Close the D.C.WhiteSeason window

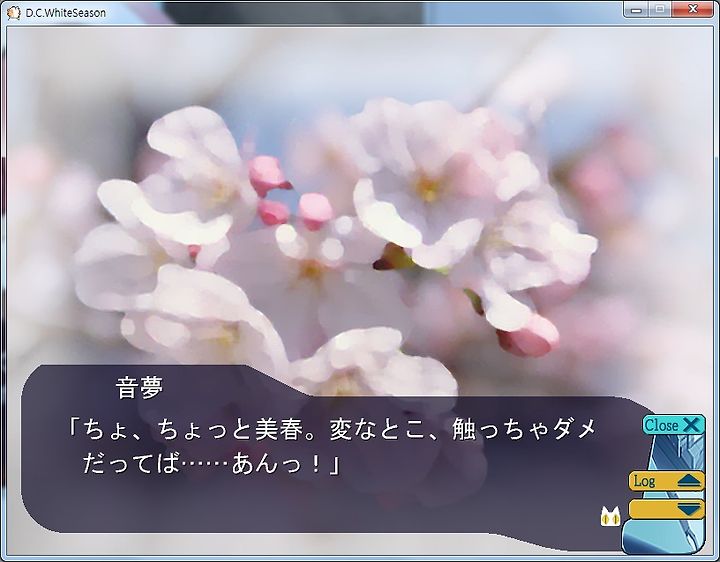pyautogui.click(x=693, y=9)
